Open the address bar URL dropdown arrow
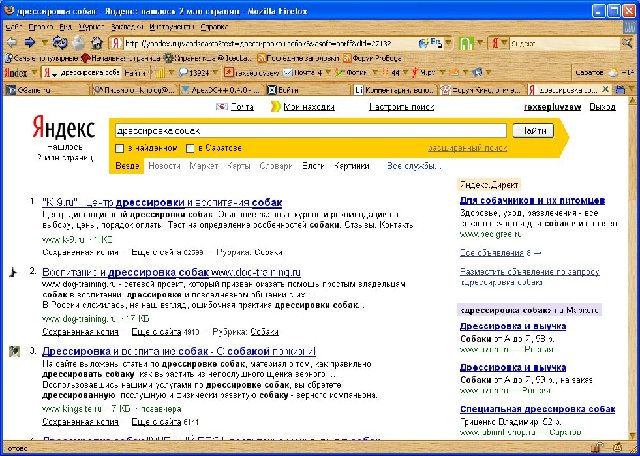 tap(449, 43)
